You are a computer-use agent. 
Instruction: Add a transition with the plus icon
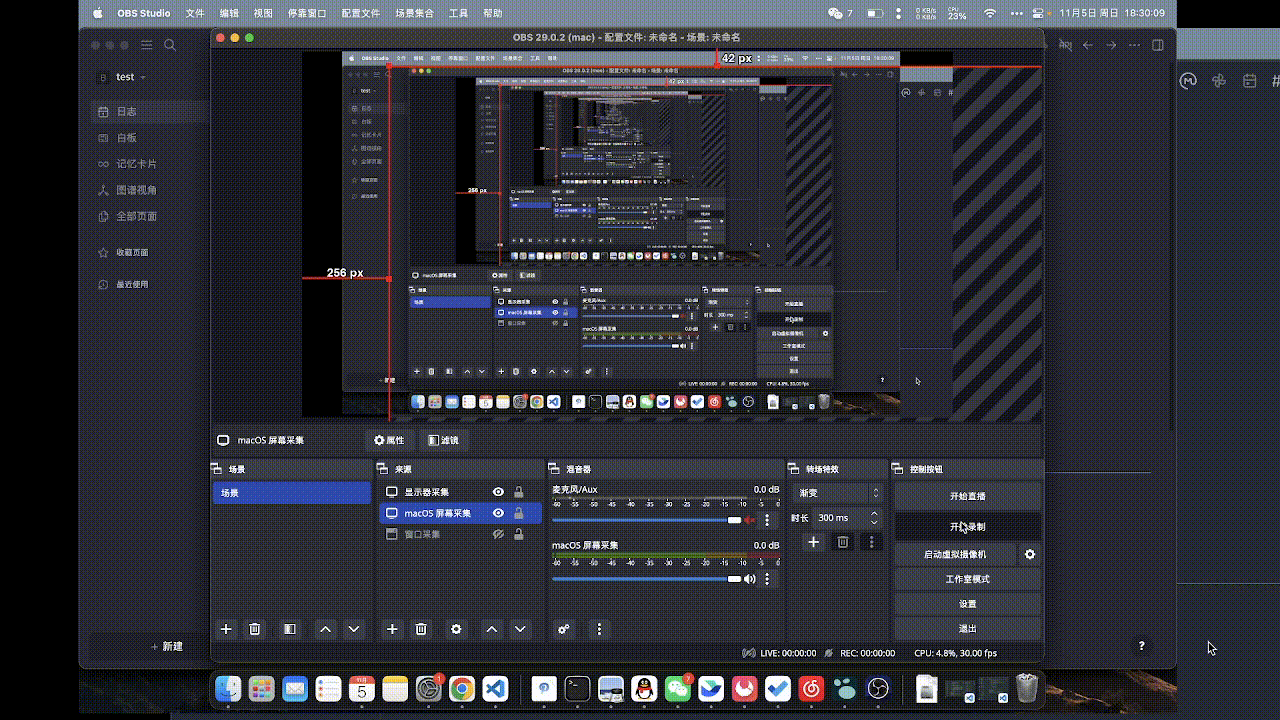tap(814, 542)
